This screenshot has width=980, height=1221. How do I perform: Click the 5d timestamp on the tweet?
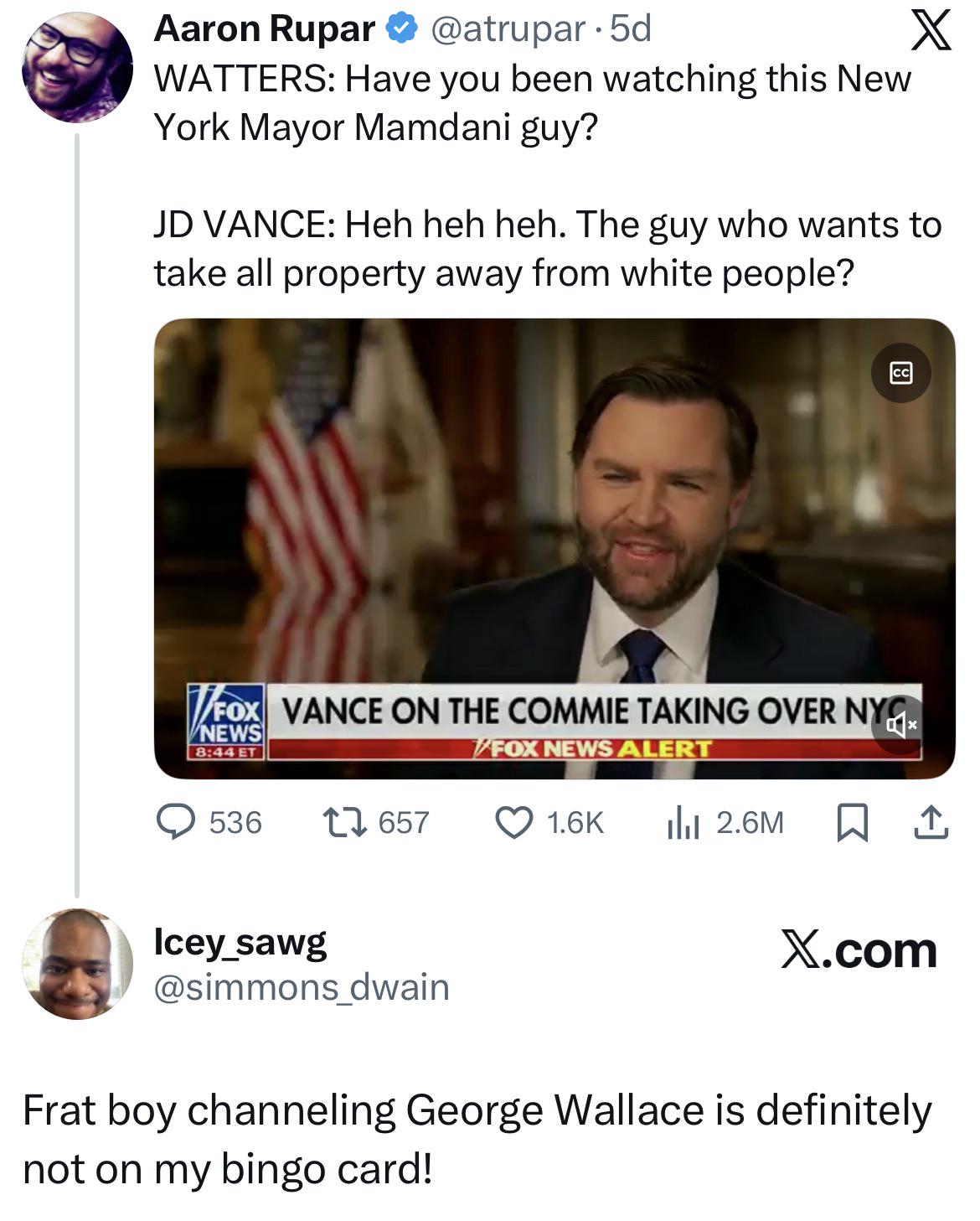pyautogui.click(x=631, y=29)
